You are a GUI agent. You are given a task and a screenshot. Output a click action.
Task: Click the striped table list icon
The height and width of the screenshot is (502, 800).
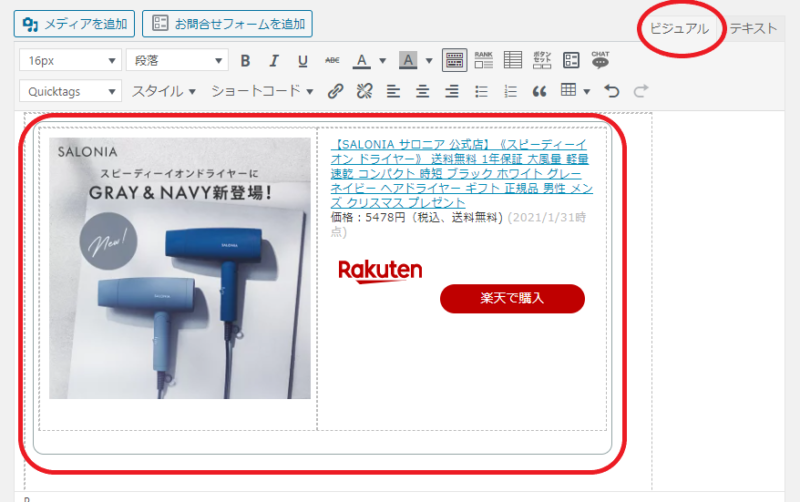pyautogui.click(x=513, y=60)
